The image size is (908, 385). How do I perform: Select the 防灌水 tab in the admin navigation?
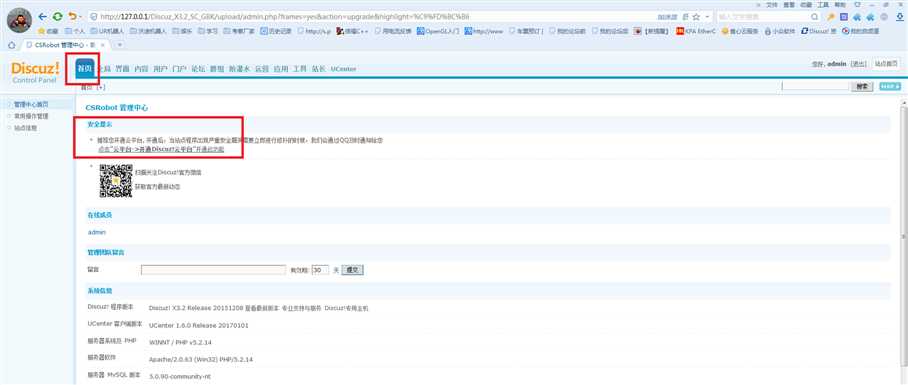(239, 69)
